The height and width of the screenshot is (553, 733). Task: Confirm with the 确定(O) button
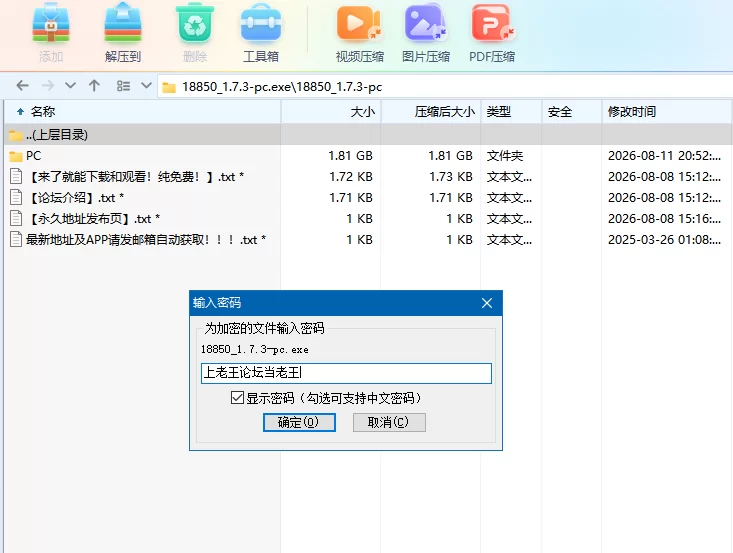[299, 422]
